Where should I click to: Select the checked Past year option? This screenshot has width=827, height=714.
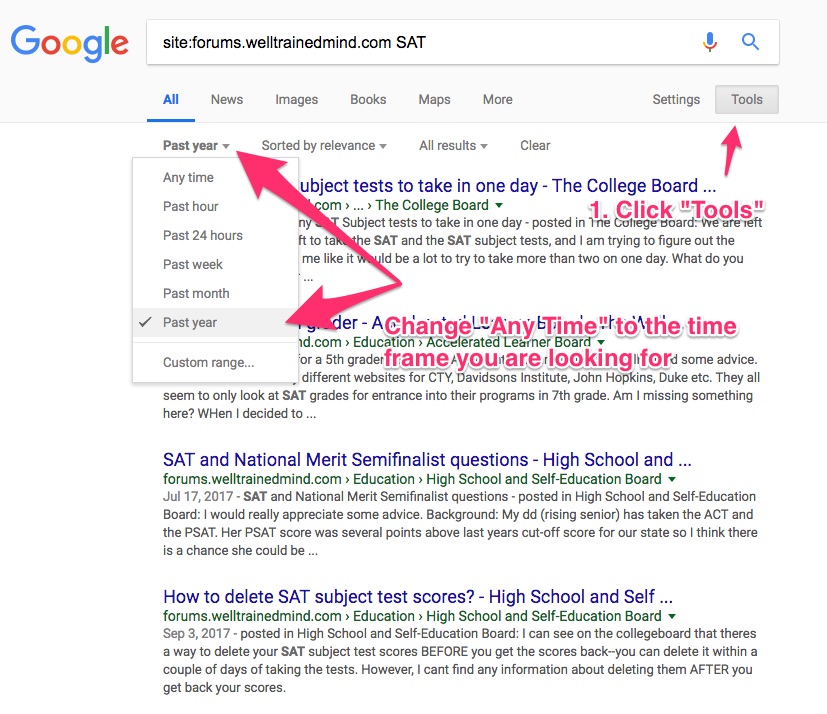click(215, 323)
